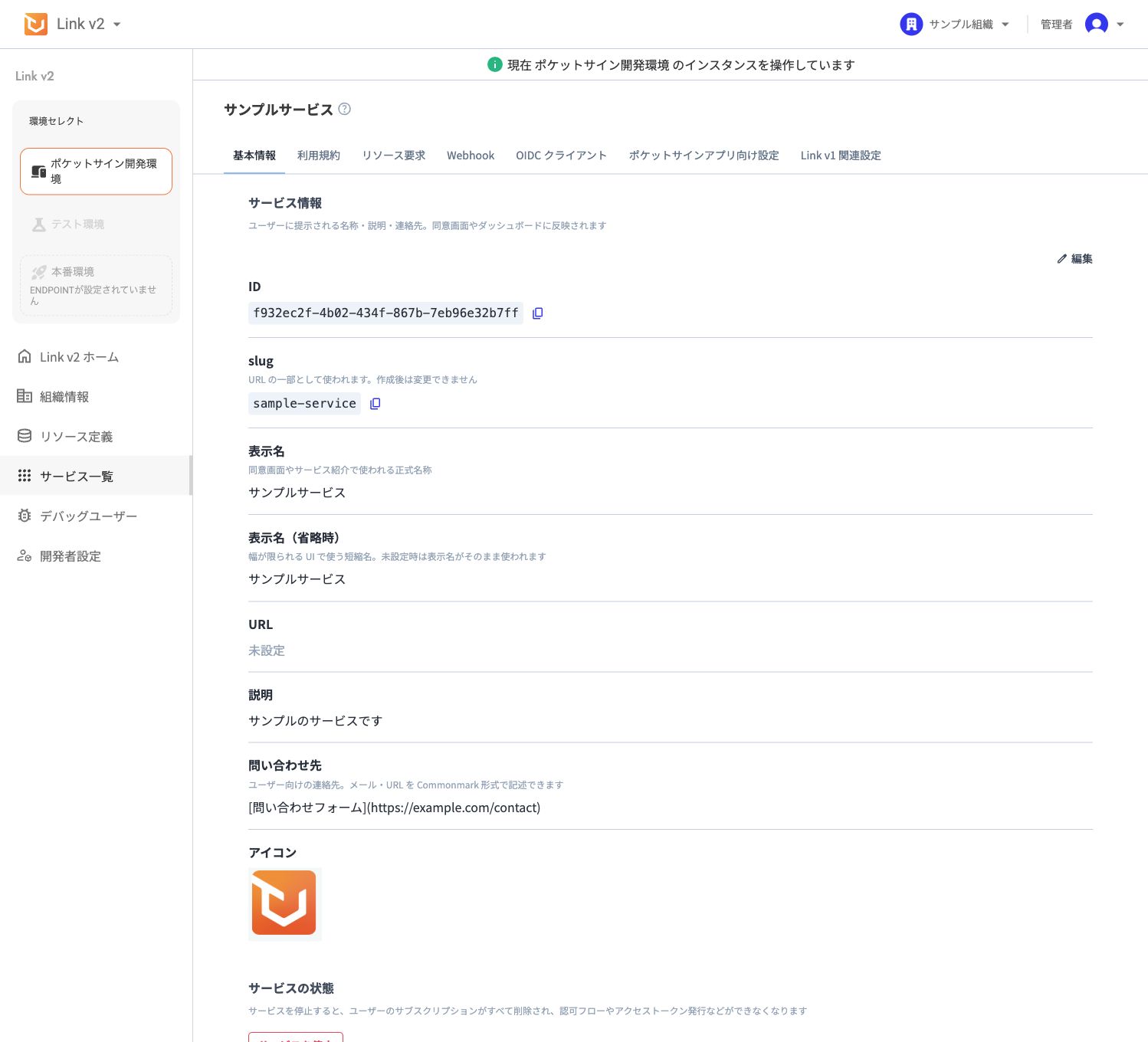Open 組織情報 in the sidebar
This screenshot has height=1042, width=1148.
click(x=96, y=397)
